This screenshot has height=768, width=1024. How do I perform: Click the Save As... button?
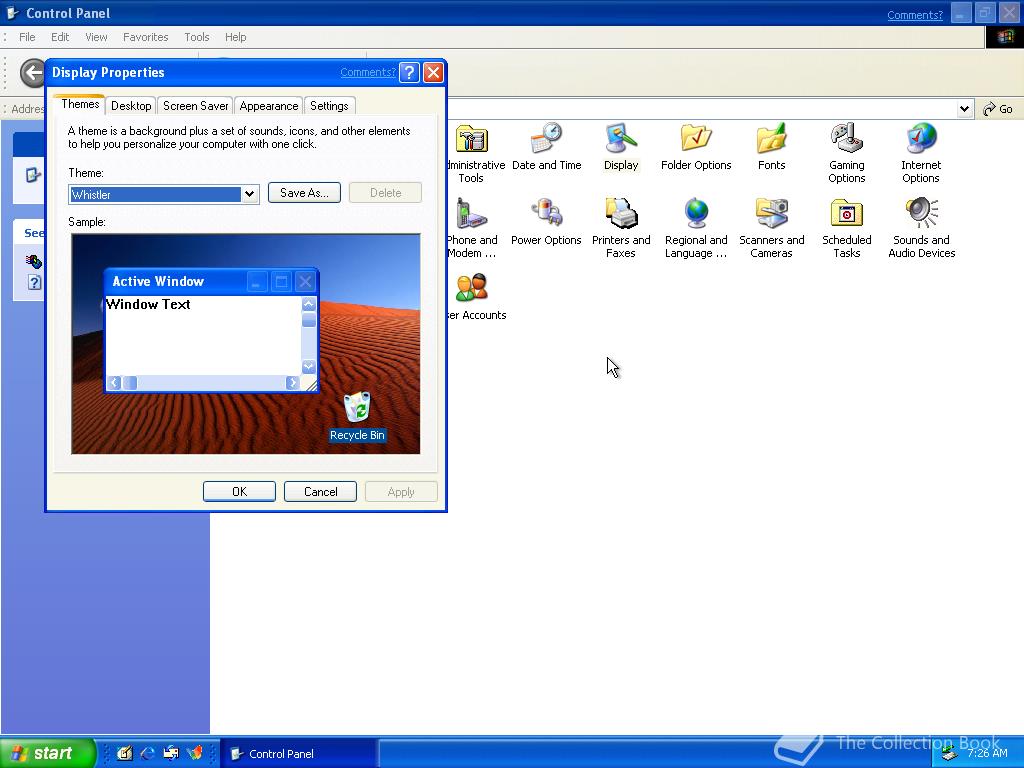pos(304,193)
